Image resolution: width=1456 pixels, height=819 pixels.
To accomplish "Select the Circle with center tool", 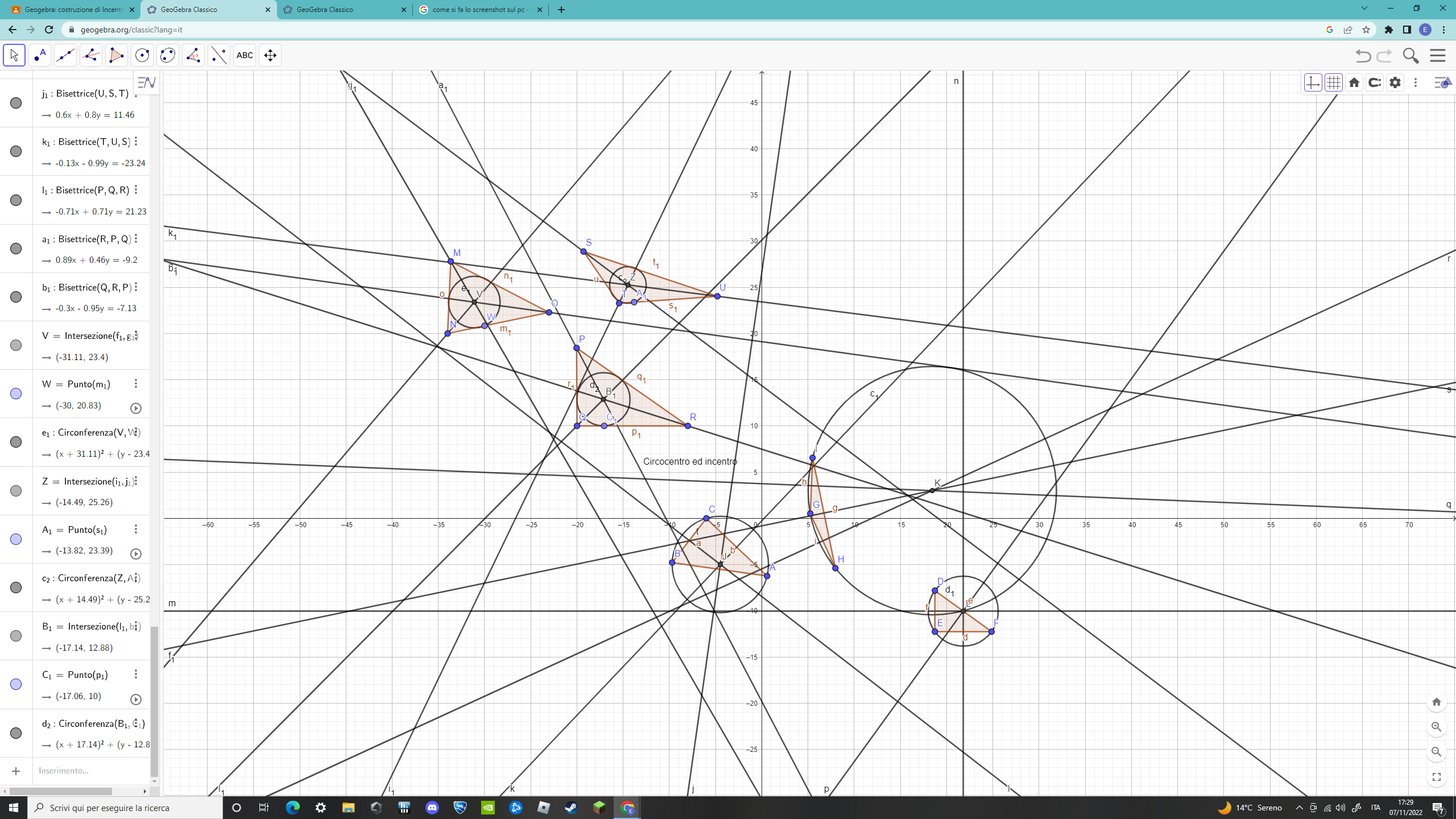I will (142, 55).
